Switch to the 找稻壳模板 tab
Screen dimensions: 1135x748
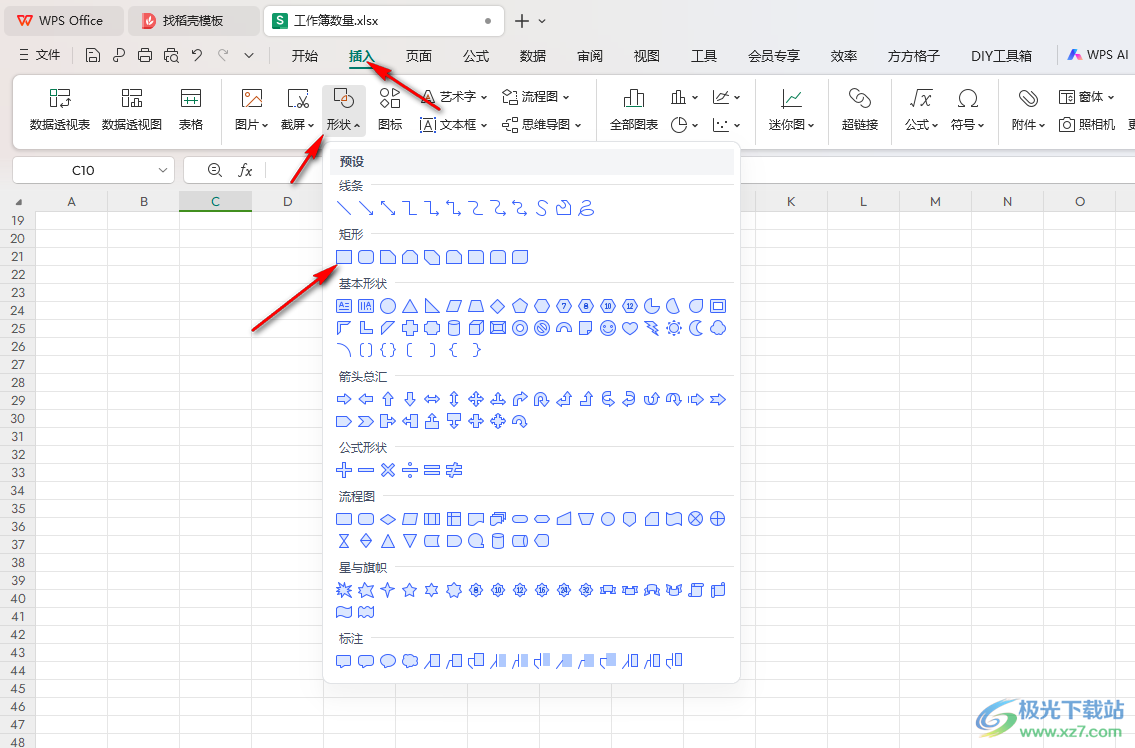193,21
